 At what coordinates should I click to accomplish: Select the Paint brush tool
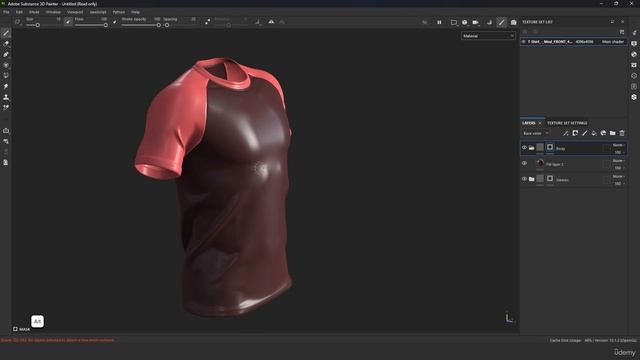click(6, 33)
